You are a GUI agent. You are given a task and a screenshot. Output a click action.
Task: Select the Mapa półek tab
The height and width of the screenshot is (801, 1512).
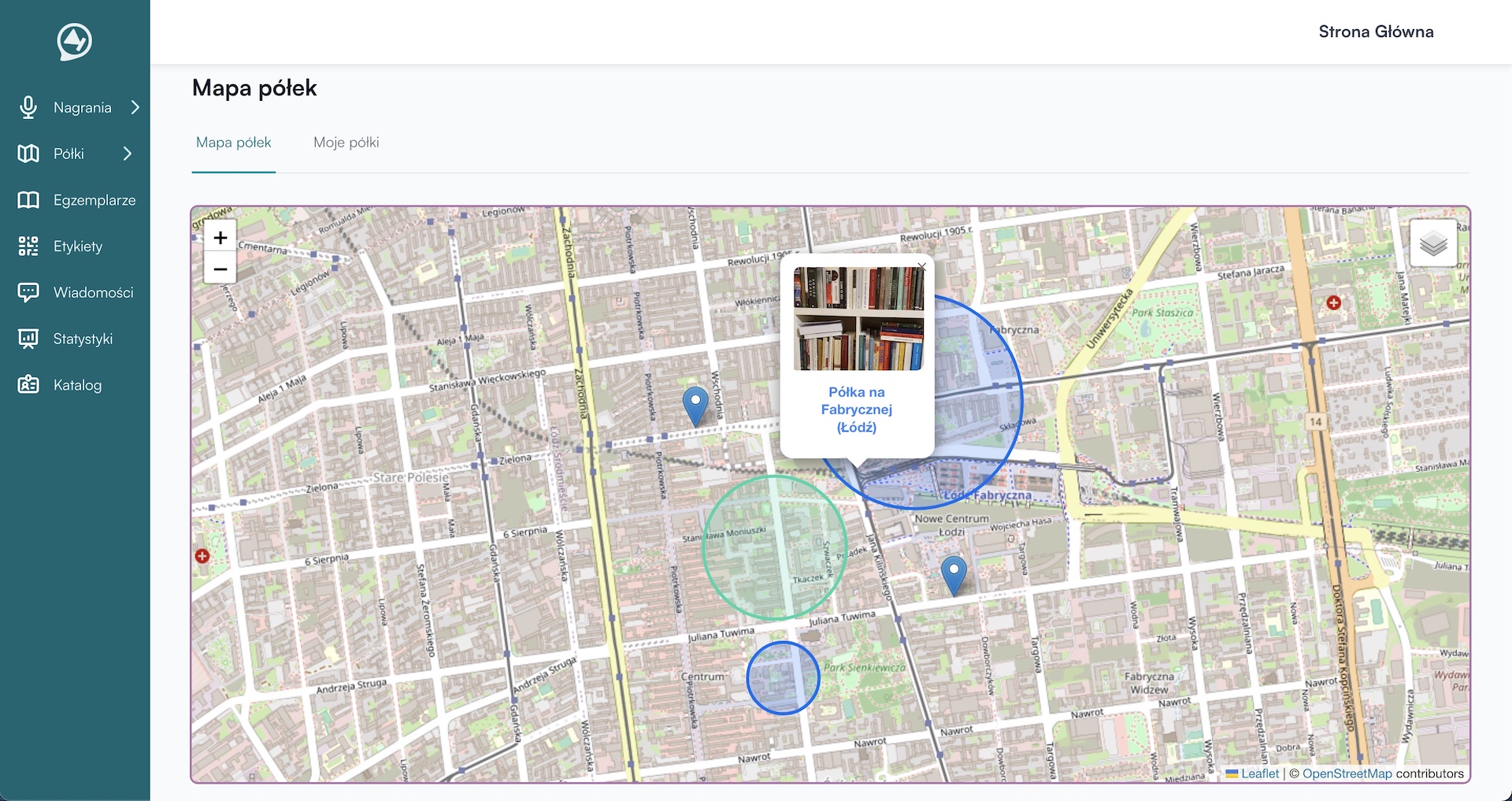233,143
